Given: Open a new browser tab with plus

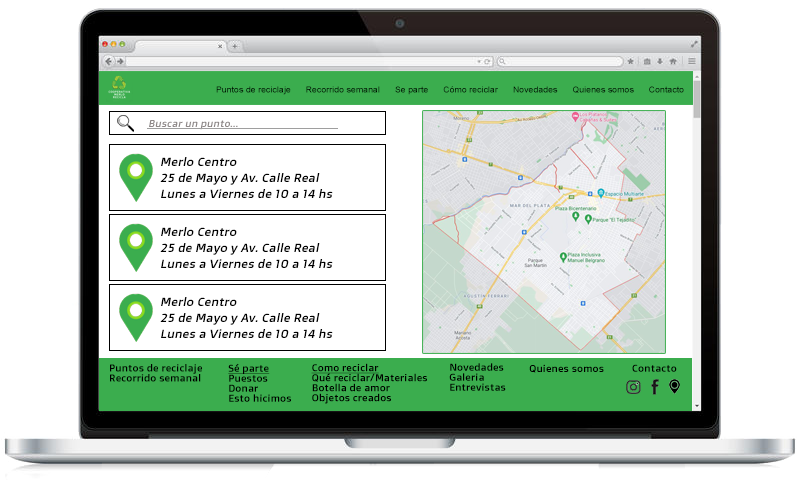Looking at the screenshot, I should click(x=235, y=46).
